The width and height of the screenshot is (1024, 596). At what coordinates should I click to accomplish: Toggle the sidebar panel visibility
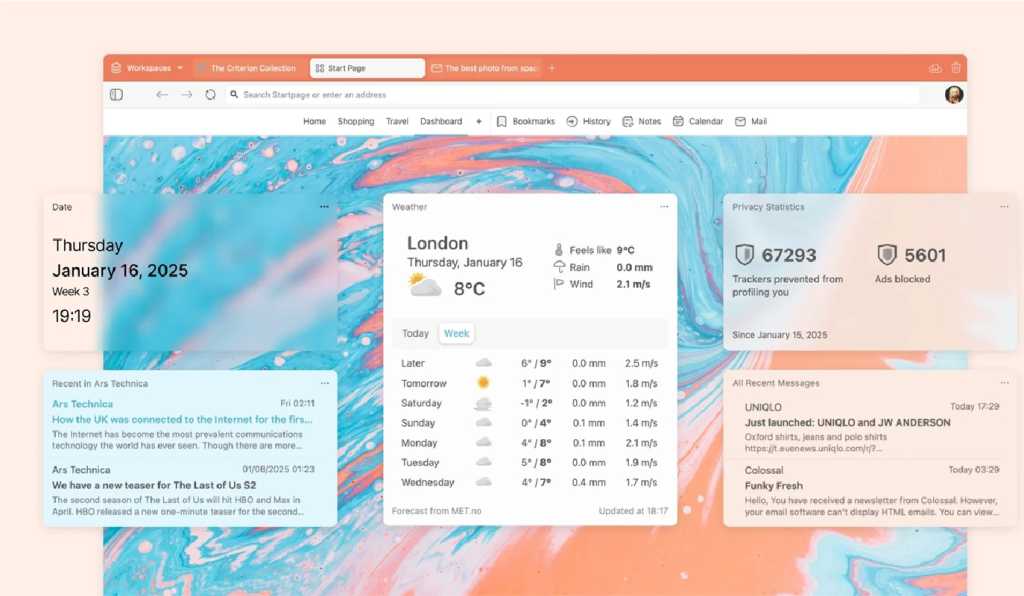116,94
